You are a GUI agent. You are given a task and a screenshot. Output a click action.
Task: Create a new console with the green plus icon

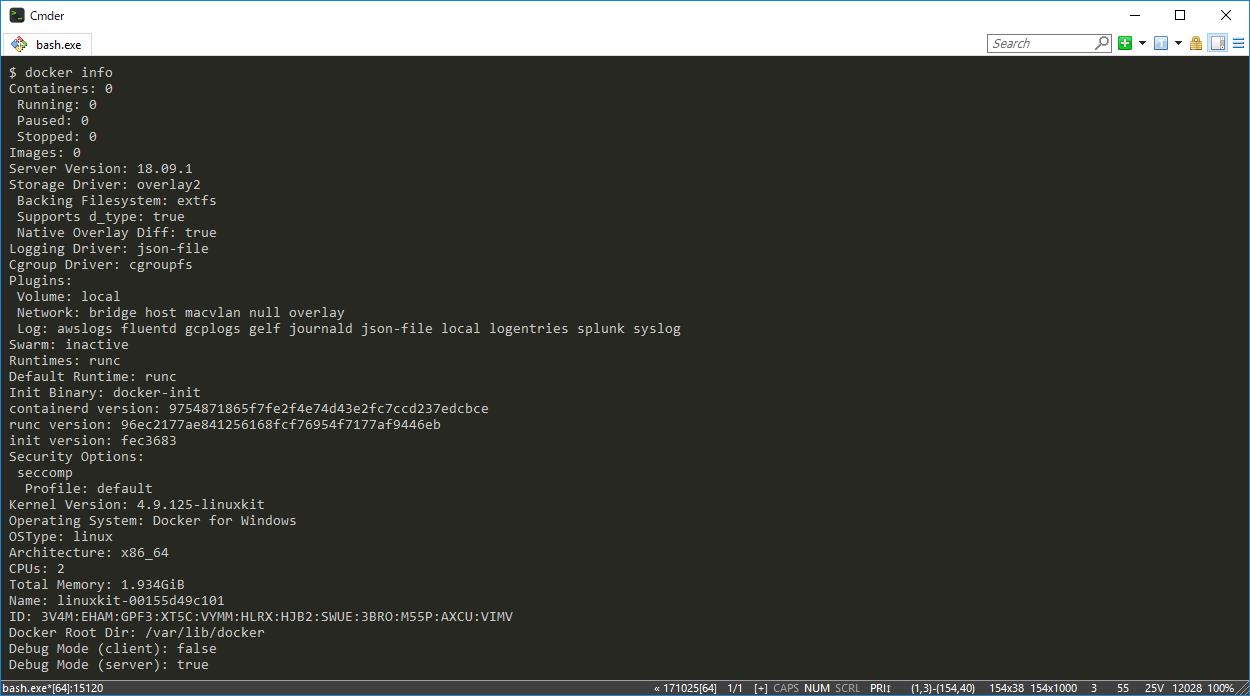[1125, 43]
